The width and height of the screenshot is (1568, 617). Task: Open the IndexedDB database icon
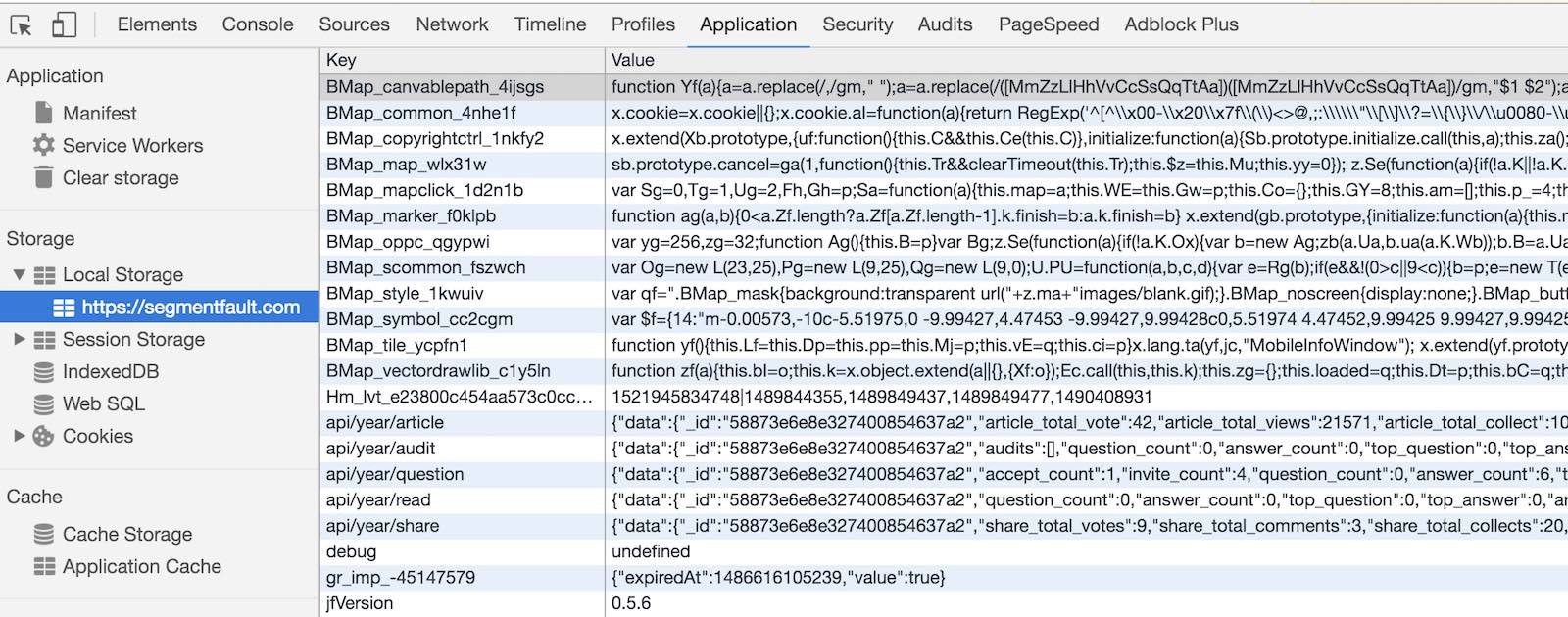tap(44, 371)
